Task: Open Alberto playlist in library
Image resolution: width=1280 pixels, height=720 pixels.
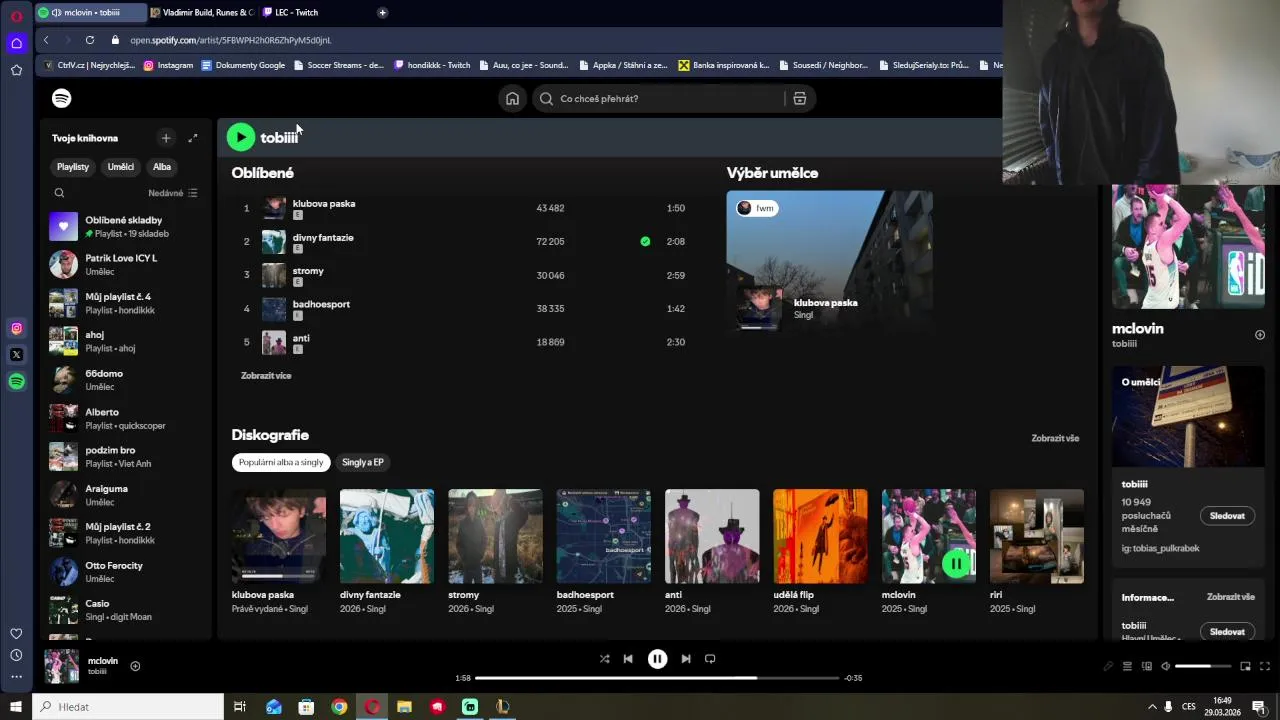Action: (x=128, y=418)
